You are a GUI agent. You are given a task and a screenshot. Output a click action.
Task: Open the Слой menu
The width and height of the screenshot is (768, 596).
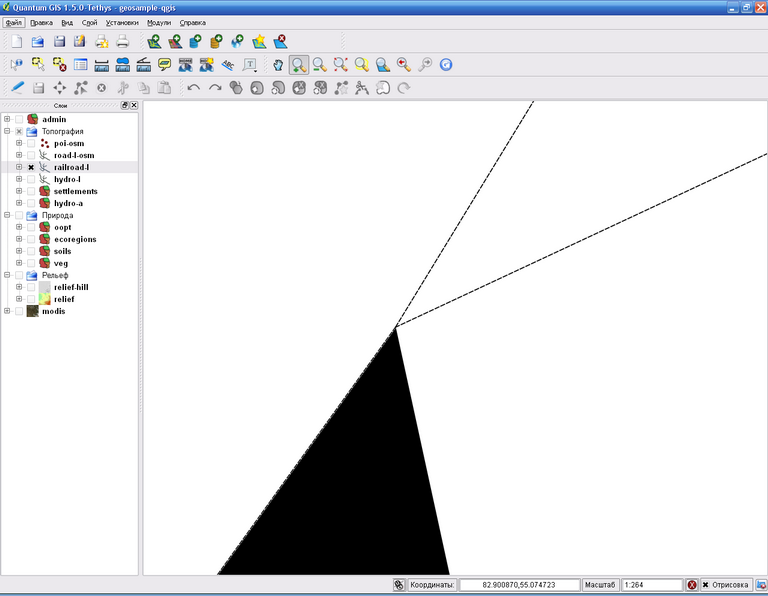89,22
